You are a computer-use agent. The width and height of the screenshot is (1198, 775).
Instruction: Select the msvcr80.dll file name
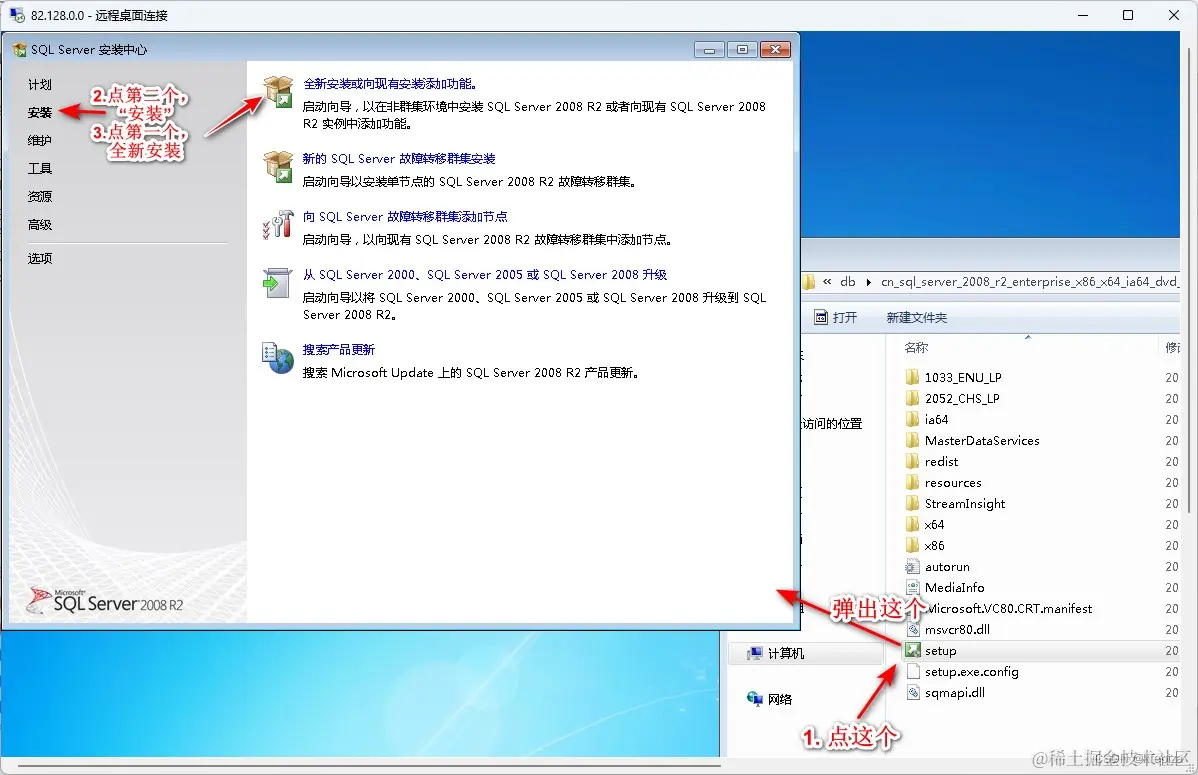click(957, 629)
